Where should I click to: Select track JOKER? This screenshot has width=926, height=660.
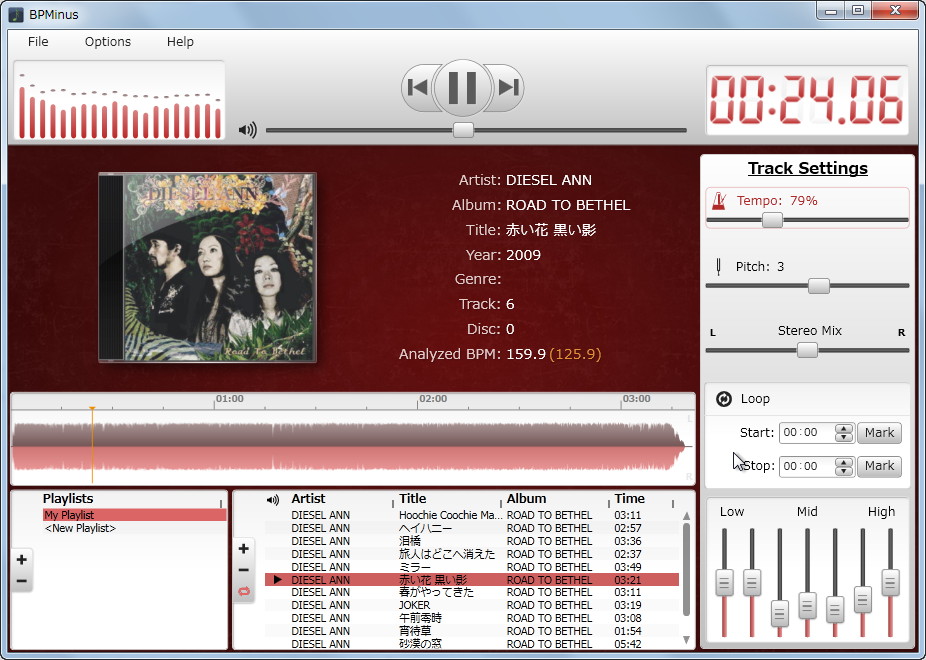(471, 605)
